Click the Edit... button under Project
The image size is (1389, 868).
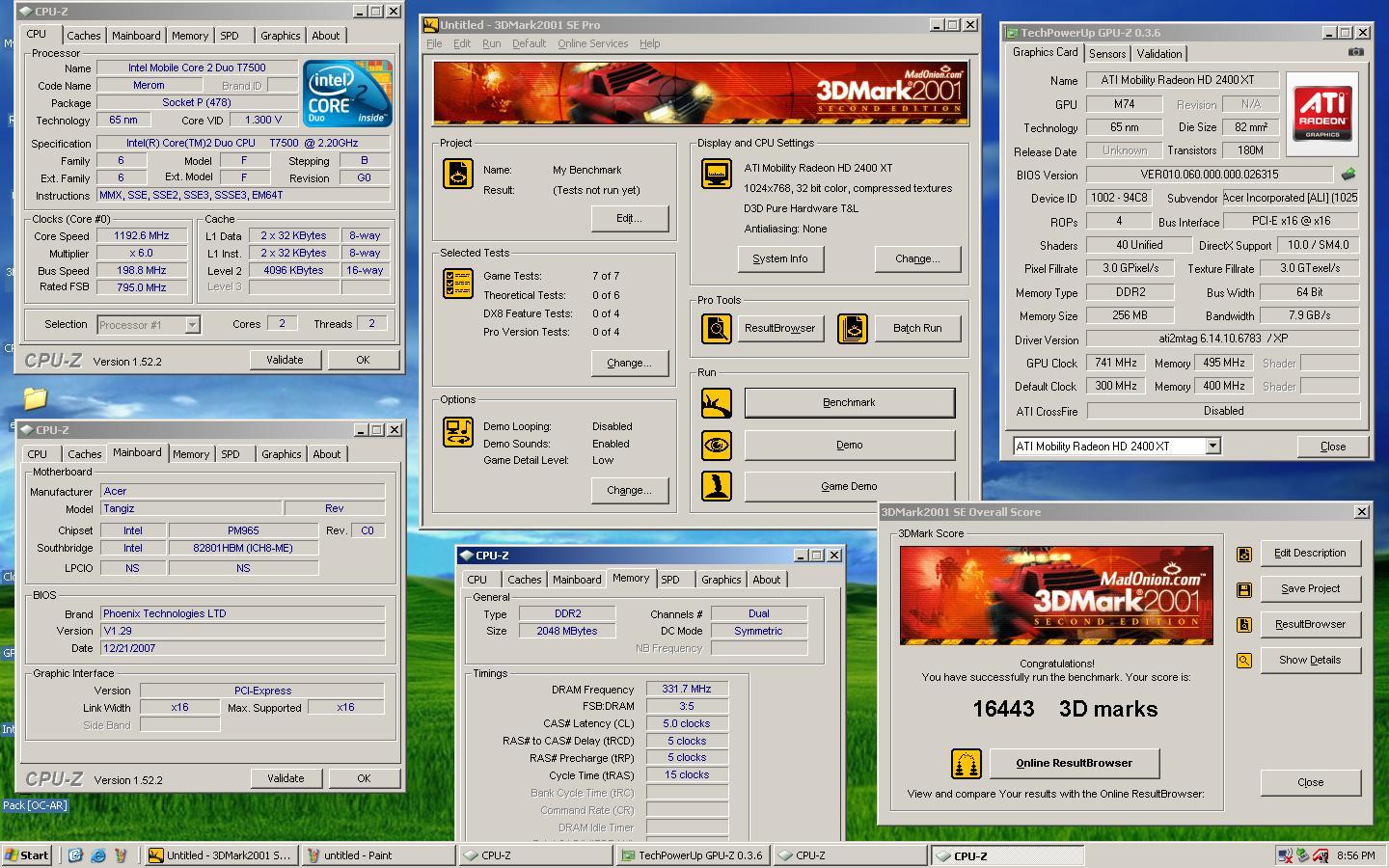629,219
